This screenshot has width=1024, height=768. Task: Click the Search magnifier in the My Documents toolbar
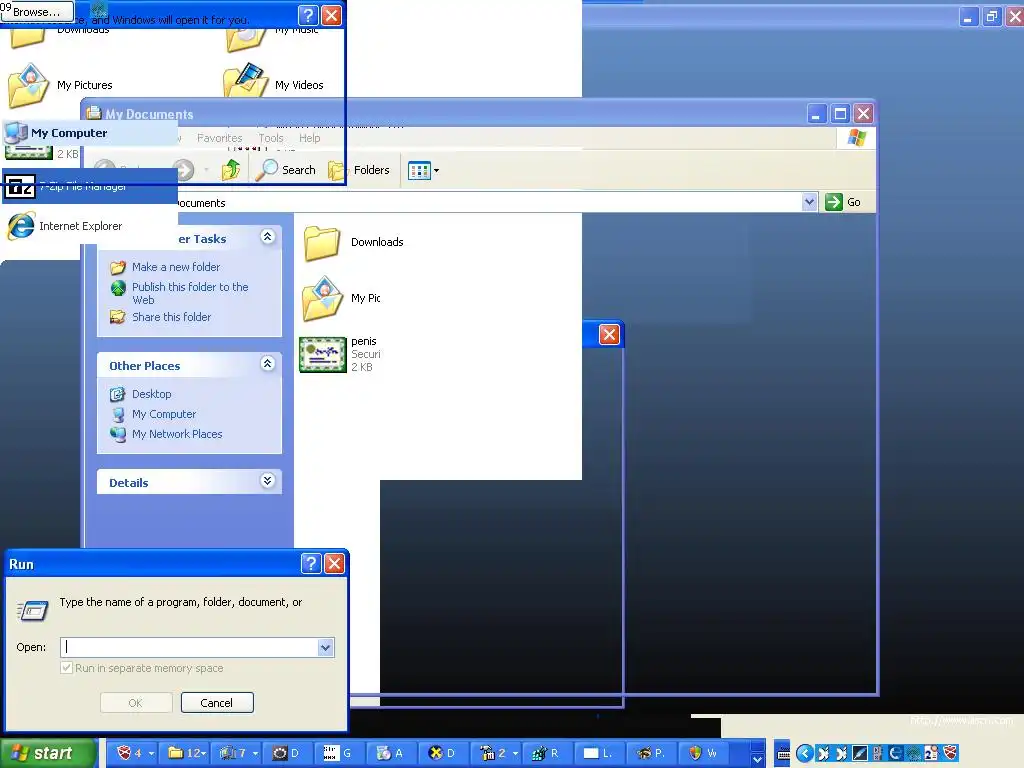click(x=266, y=170)
